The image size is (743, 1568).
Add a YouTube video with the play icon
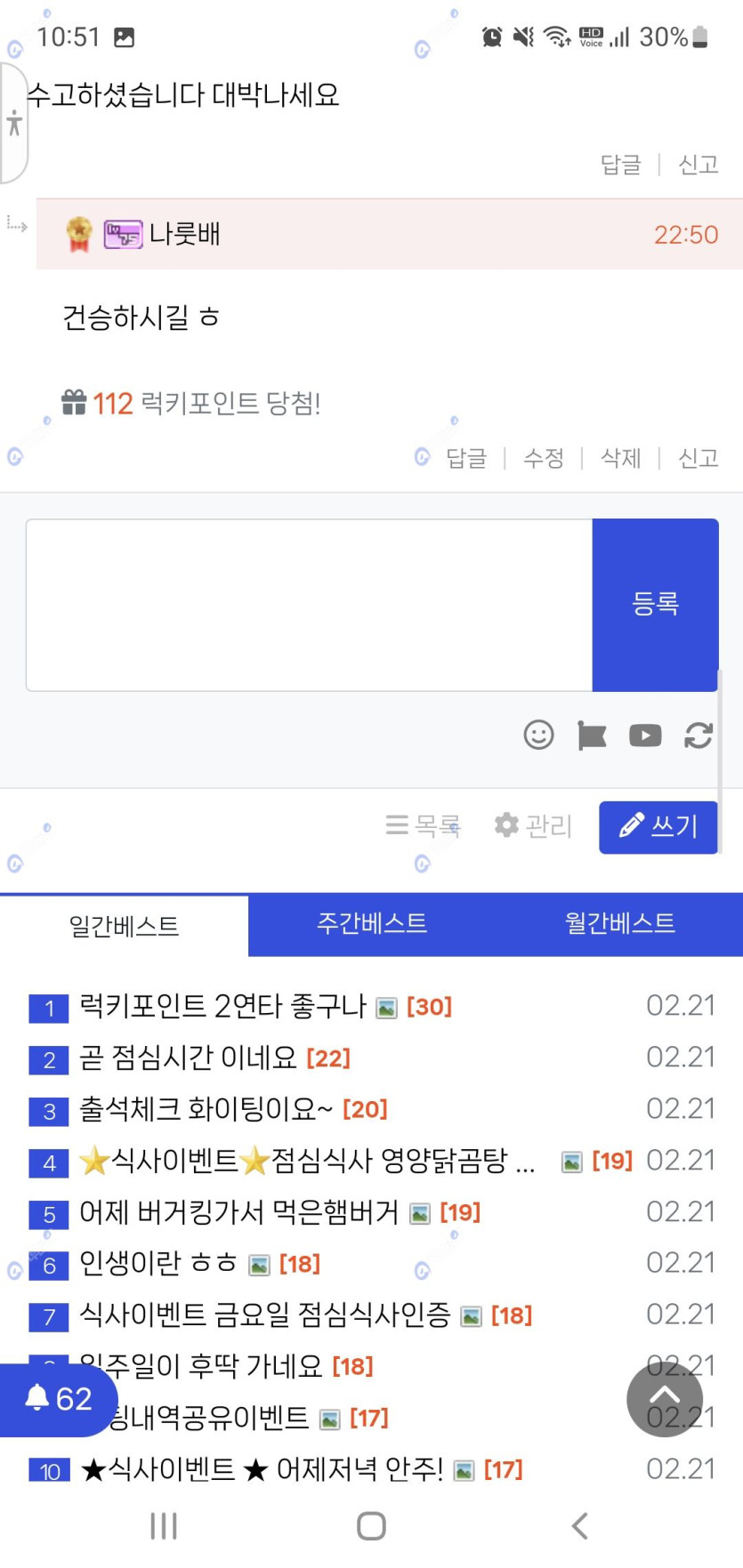coord(645,735)
